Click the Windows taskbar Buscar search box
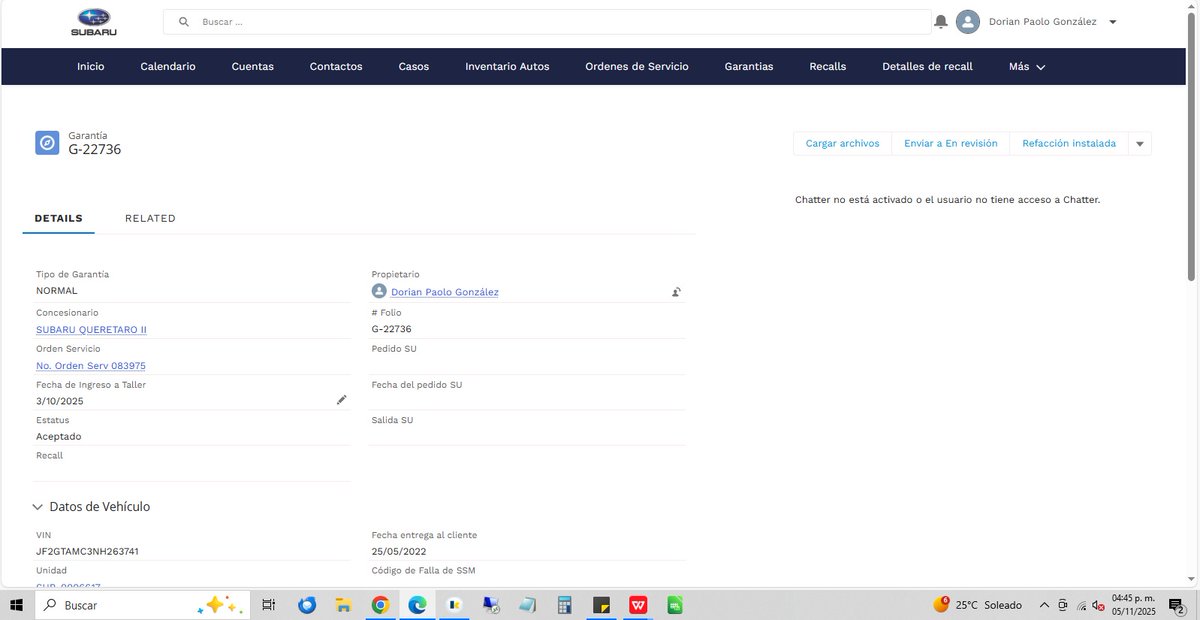The width and height of the screenshot is (1200, 620). 140,605
